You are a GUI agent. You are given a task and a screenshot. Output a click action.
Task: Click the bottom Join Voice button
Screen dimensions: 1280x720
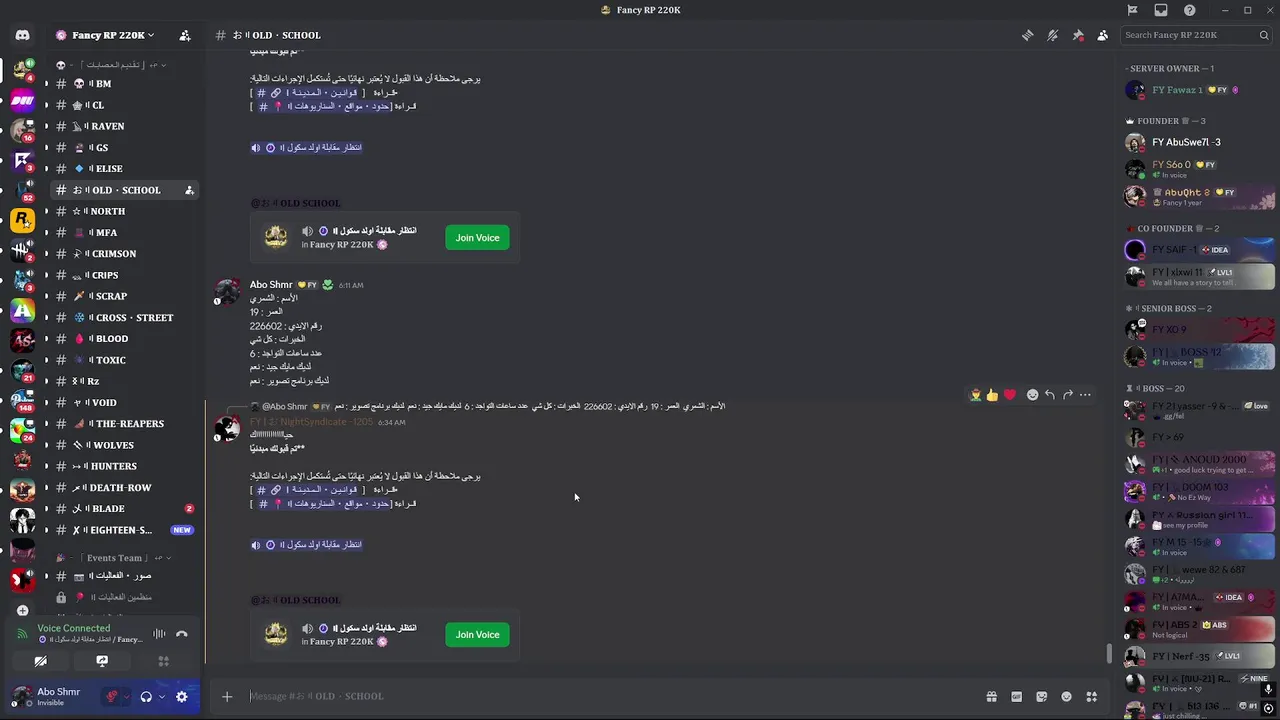[x=477, y=634]
